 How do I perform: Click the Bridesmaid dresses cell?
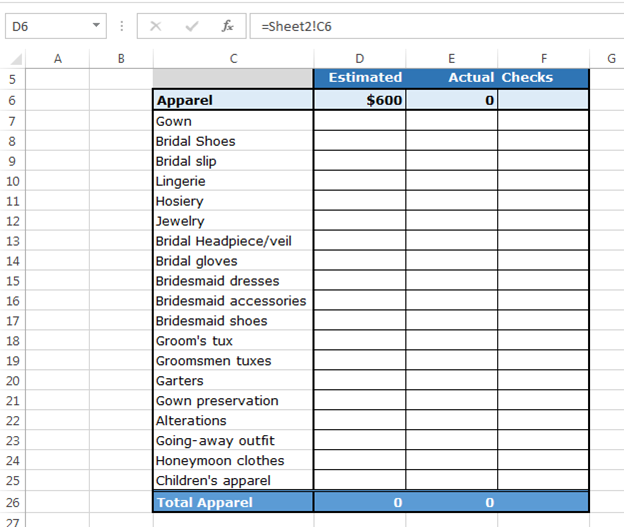click(233, 281)
